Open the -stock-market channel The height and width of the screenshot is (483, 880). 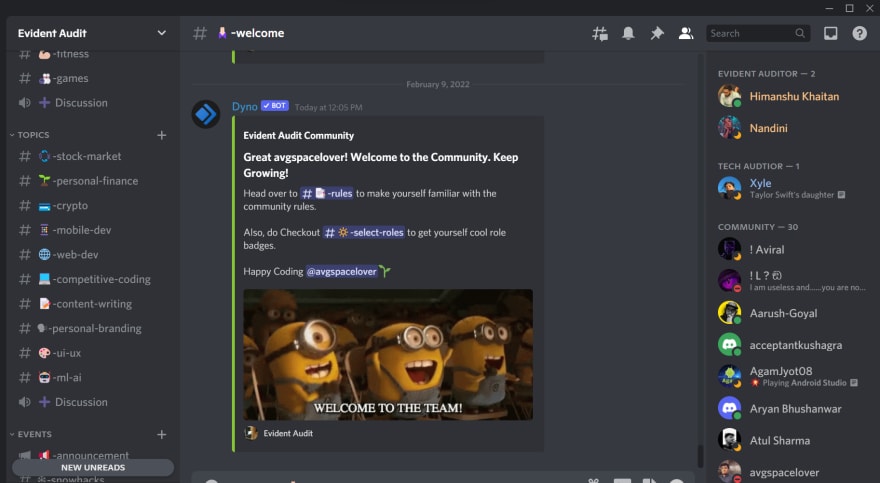pos(93,157)
